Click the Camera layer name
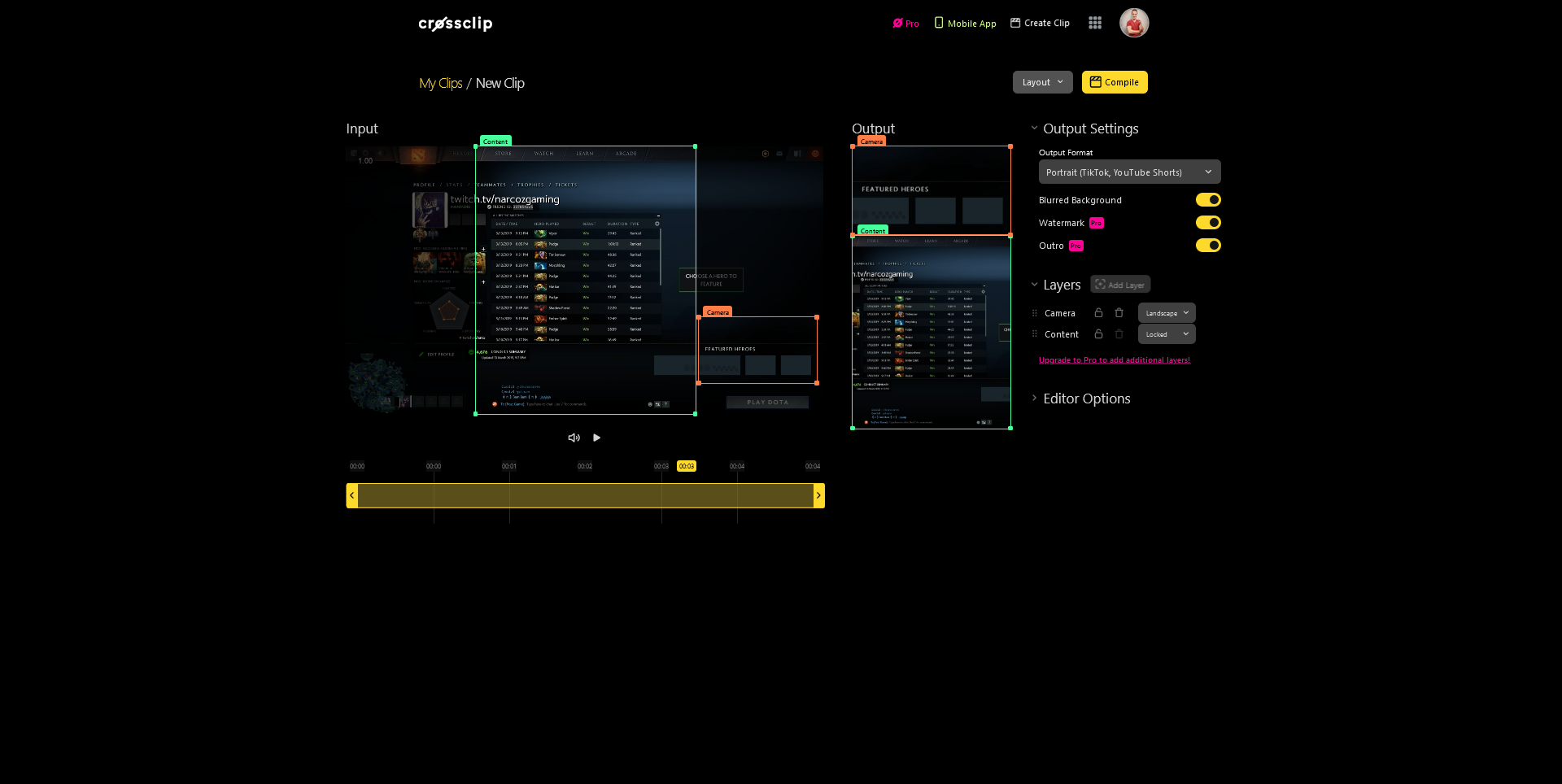The image size is (1562, 784). click(x=1060, y=313)
